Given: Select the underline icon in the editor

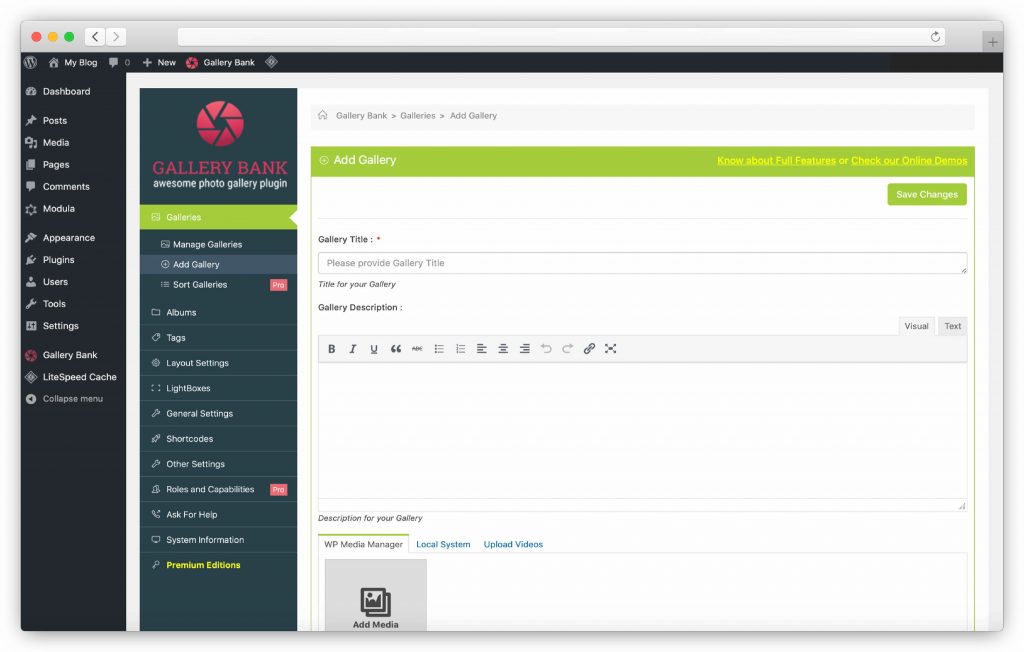Looking at the screenshot, I should (374, 348).
